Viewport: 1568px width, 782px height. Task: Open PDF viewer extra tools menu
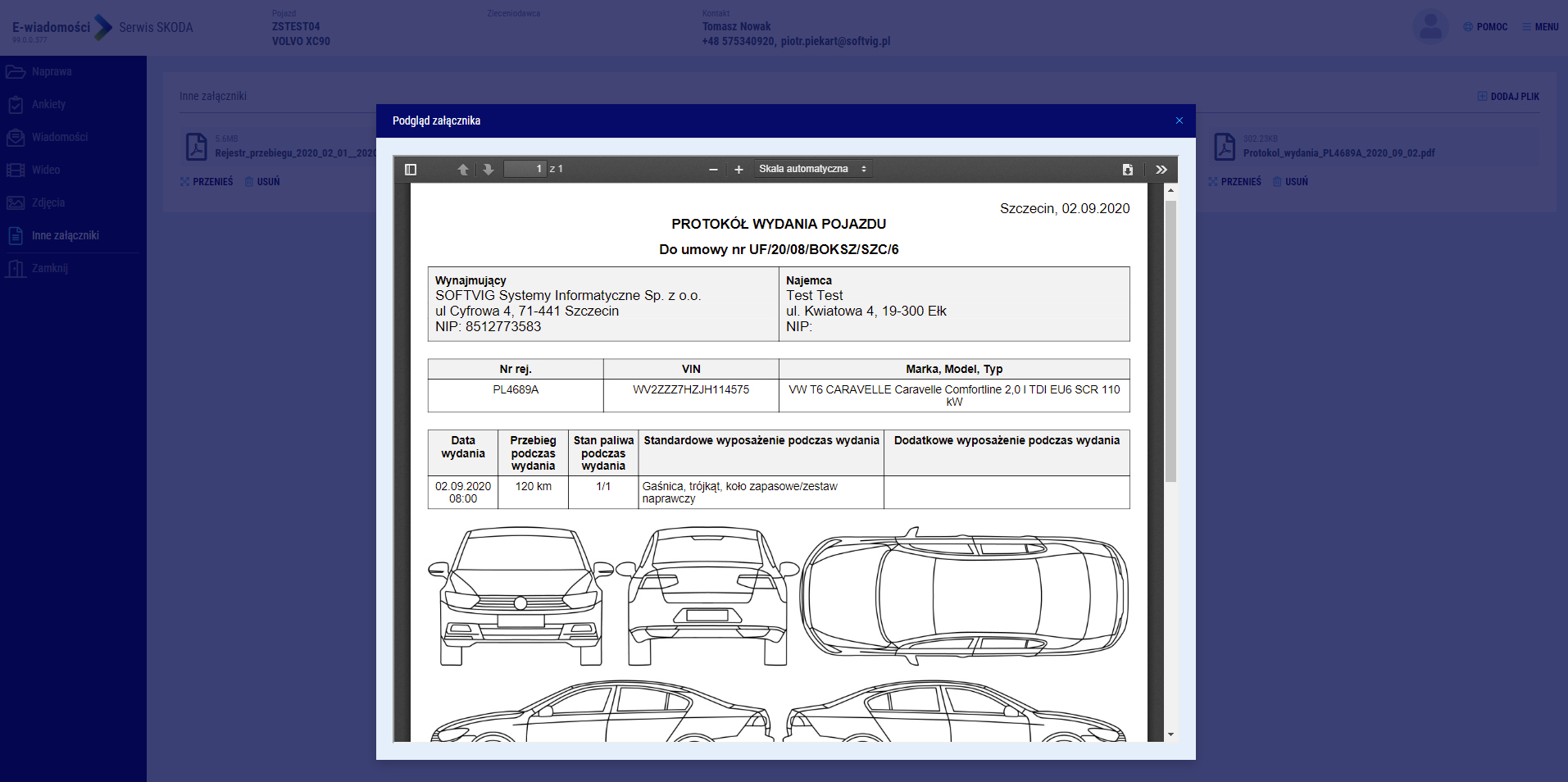click(x=1161, y=170)
